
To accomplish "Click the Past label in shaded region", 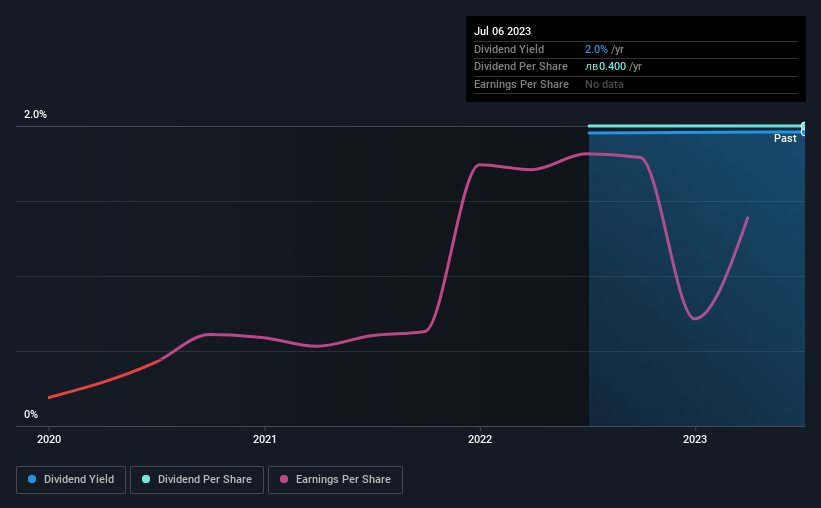I will (x=785, y=138).
